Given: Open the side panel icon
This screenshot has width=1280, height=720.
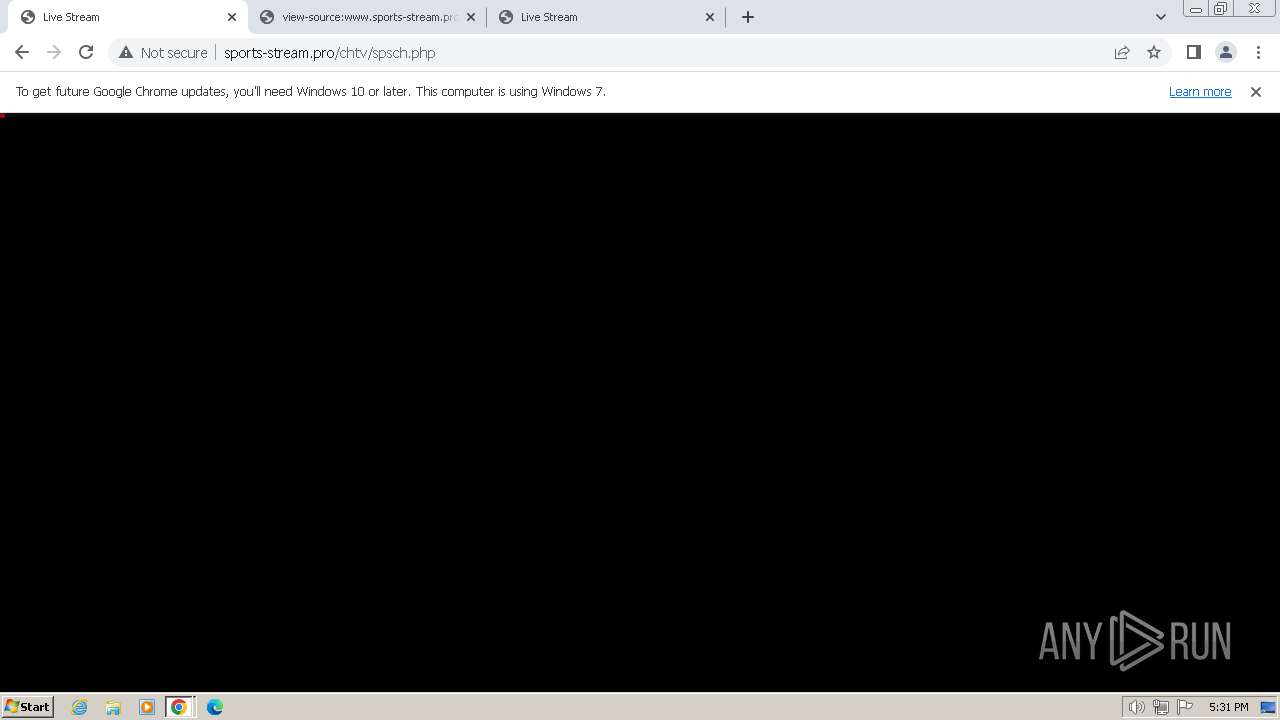Looking at the screenshot, I should click(x=1193, y=52).
